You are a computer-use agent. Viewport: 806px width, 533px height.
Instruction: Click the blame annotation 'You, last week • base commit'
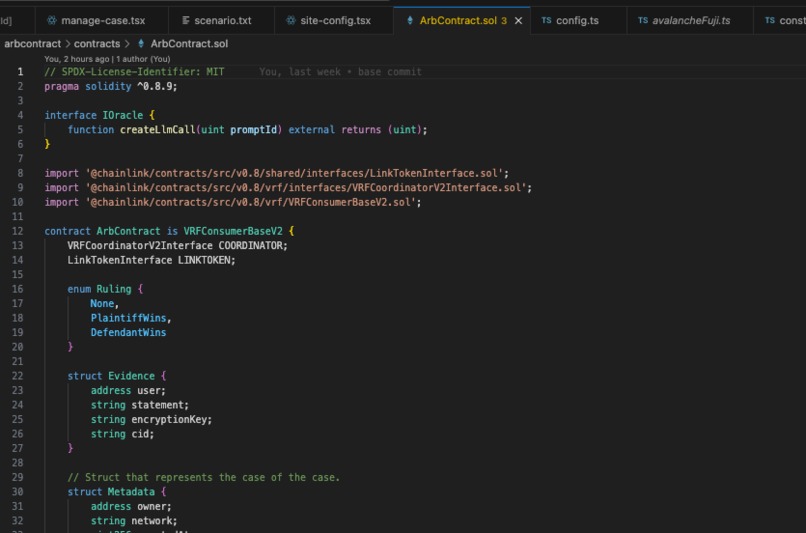(x=340, y=72)
